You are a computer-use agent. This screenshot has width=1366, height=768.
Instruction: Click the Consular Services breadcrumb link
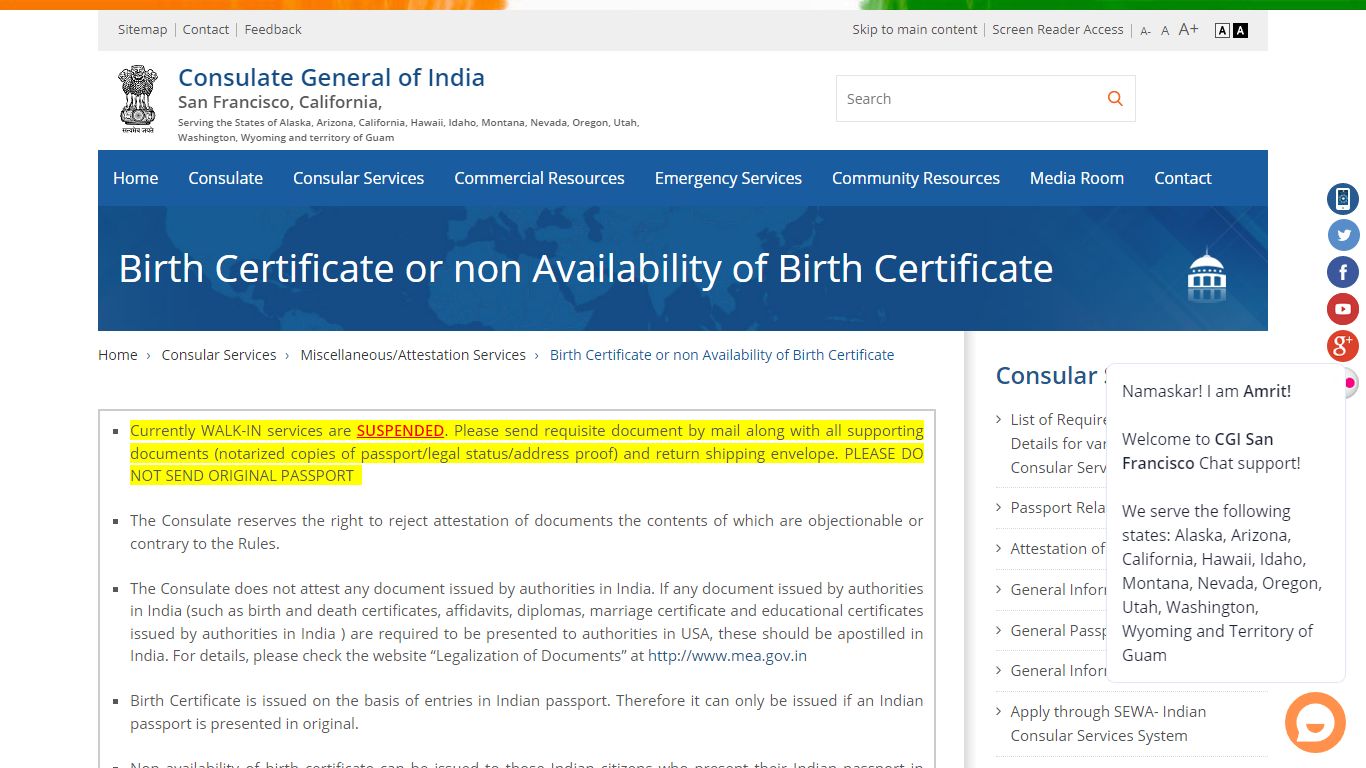(x=219, y=355)
